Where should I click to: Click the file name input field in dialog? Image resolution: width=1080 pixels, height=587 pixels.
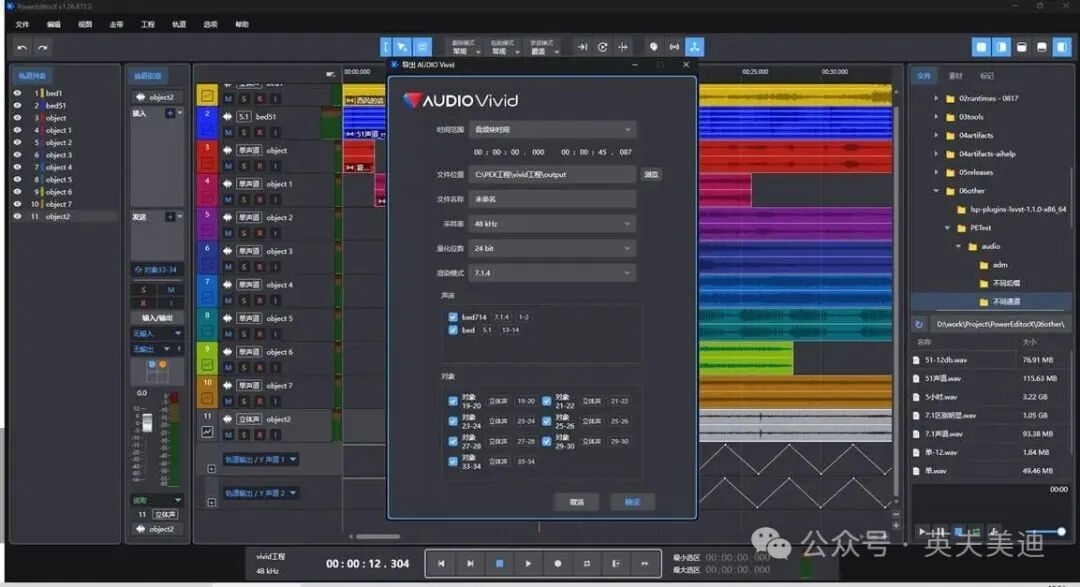tap(552, 199)
